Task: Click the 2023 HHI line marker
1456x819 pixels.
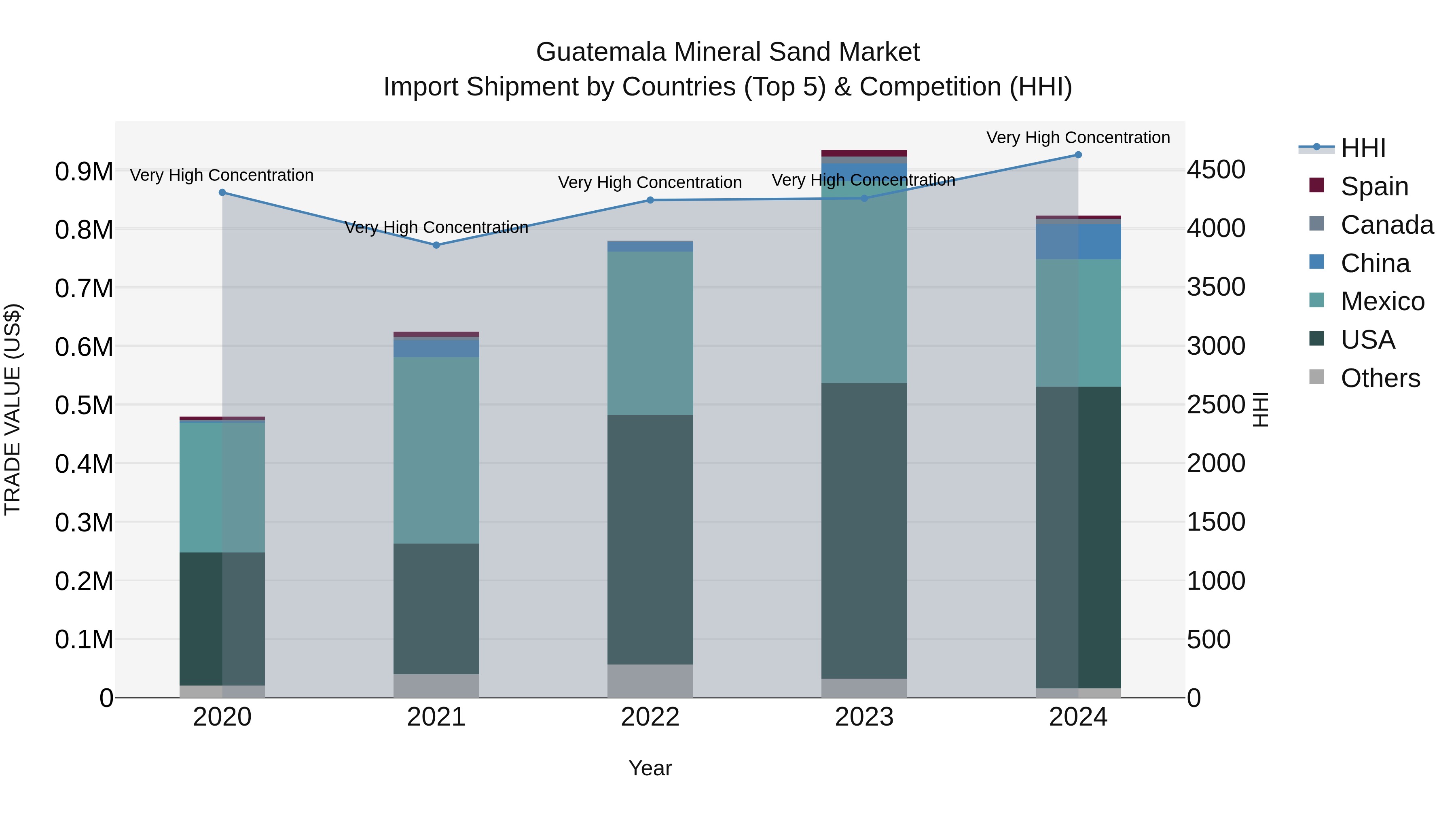Action: click(864, 199)
